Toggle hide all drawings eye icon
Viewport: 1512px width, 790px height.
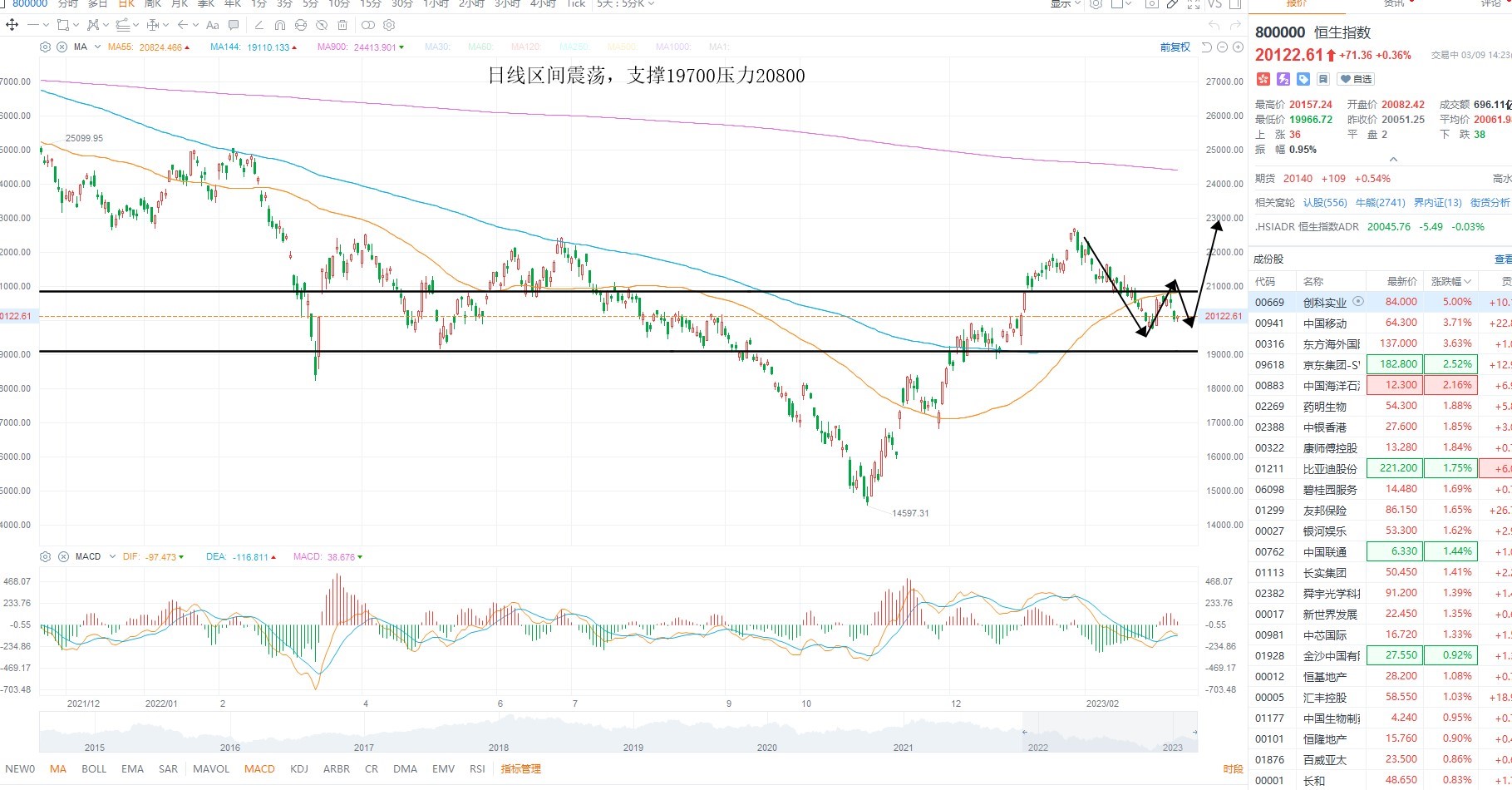322,25
